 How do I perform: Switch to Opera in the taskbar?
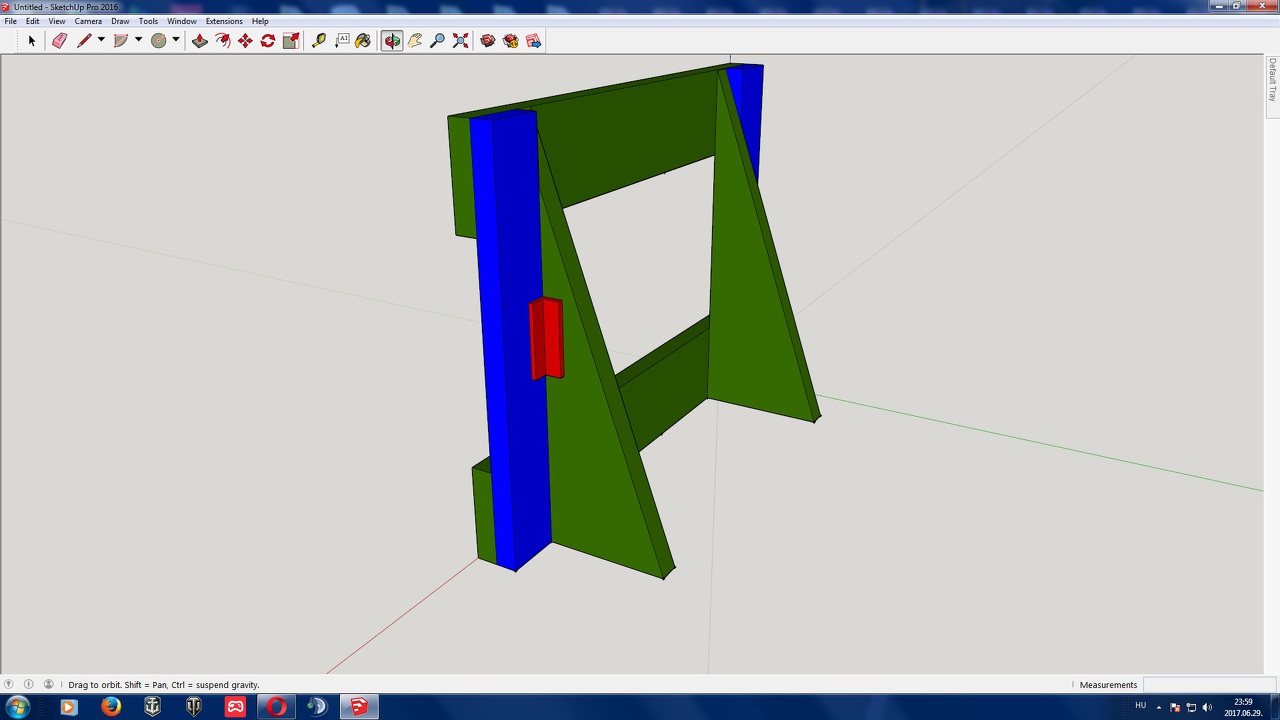click(276, 707)
